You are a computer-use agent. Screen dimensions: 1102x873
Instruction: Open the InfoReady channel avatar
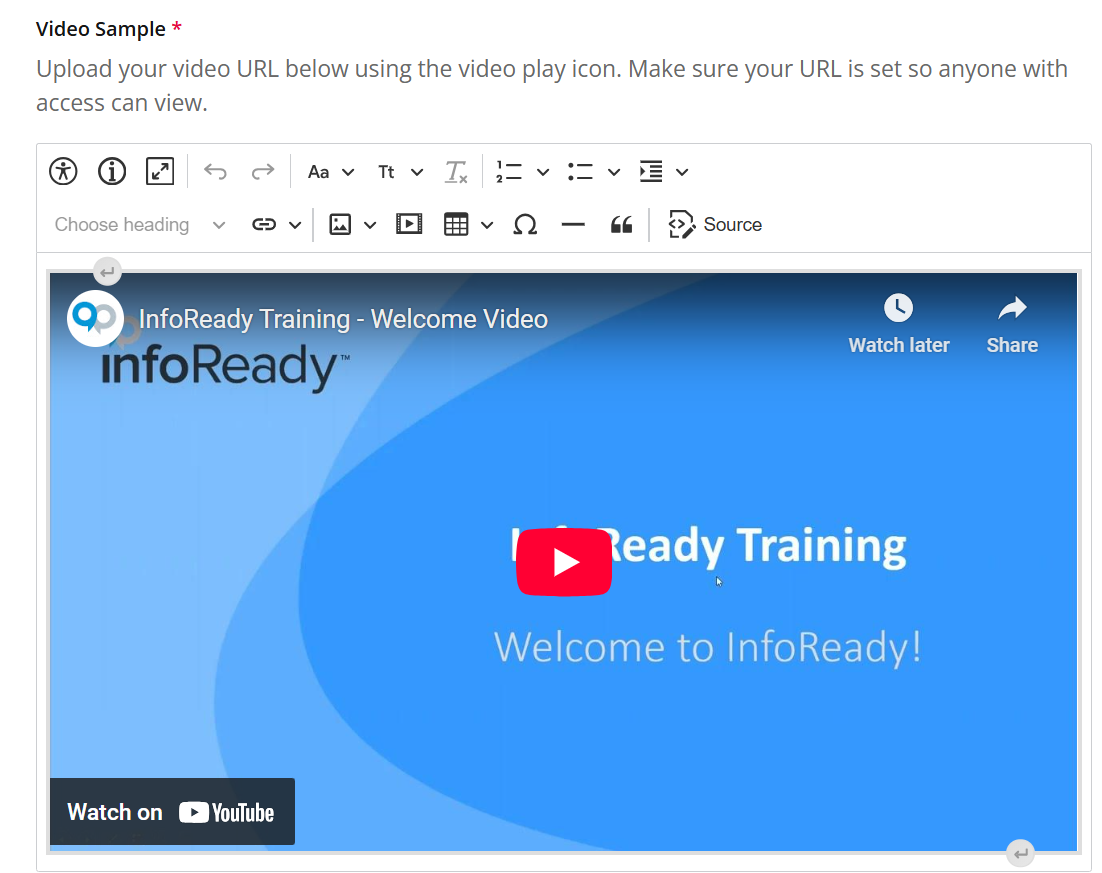96,318
